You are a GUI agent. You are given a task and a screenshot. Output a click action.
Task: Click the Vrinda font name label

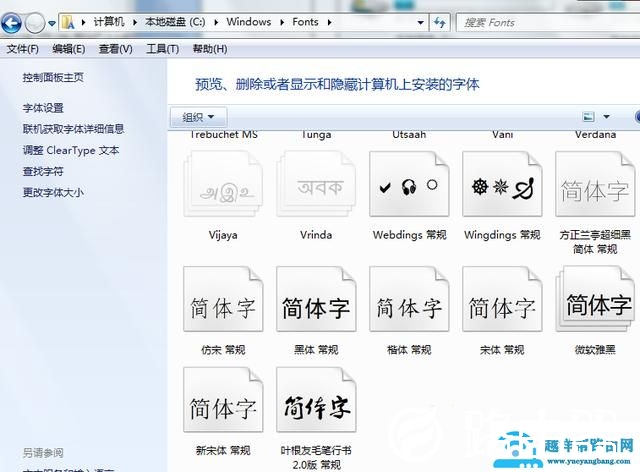[316, 235]
